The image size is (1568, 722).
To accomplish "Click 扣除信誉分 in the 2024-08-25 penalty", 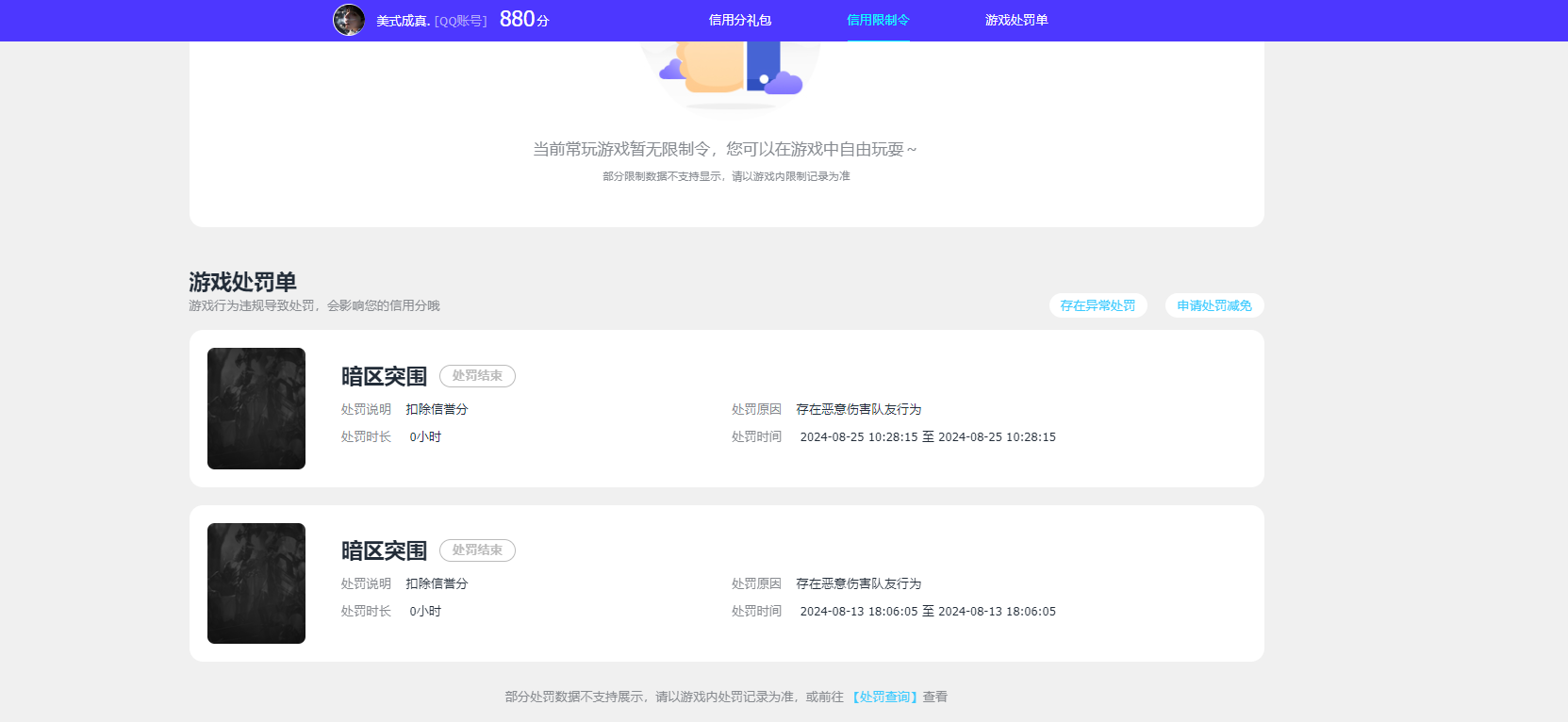I will pyautogui.click(x=437, y=409).
